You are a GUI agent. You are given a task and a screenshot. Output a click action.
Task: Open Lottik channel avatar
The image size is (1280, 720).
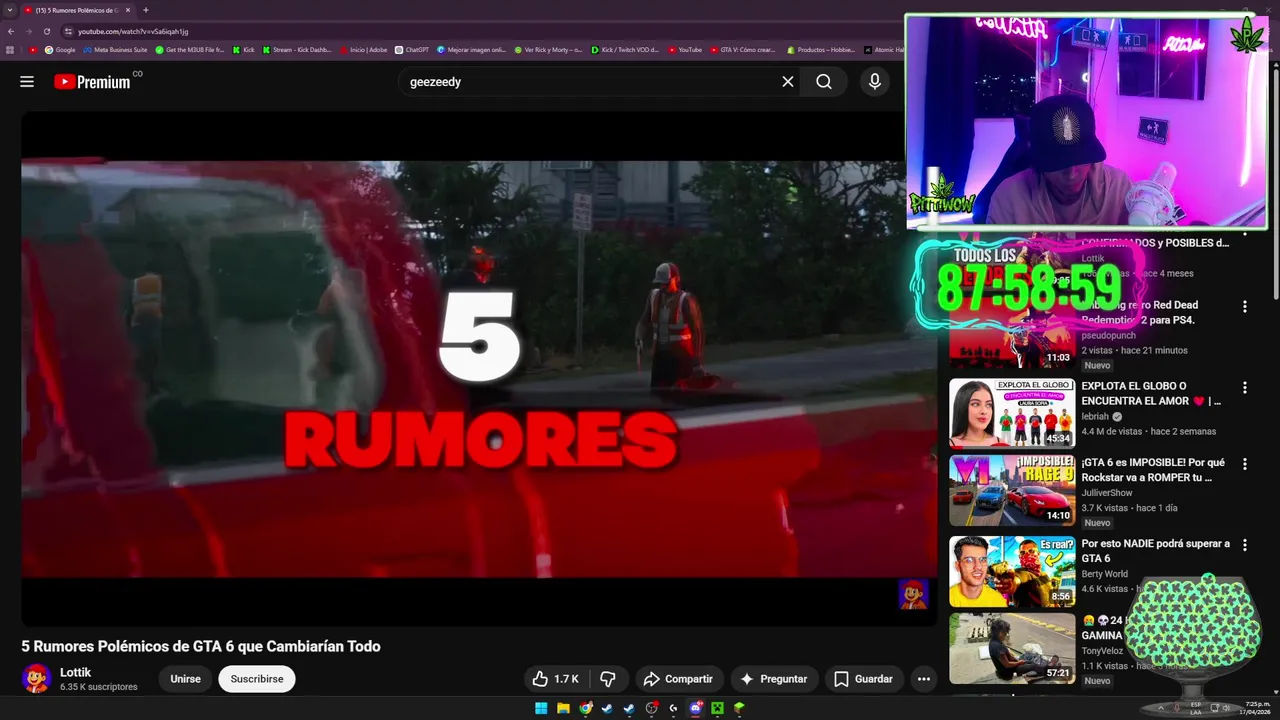[x=37, y=678]
